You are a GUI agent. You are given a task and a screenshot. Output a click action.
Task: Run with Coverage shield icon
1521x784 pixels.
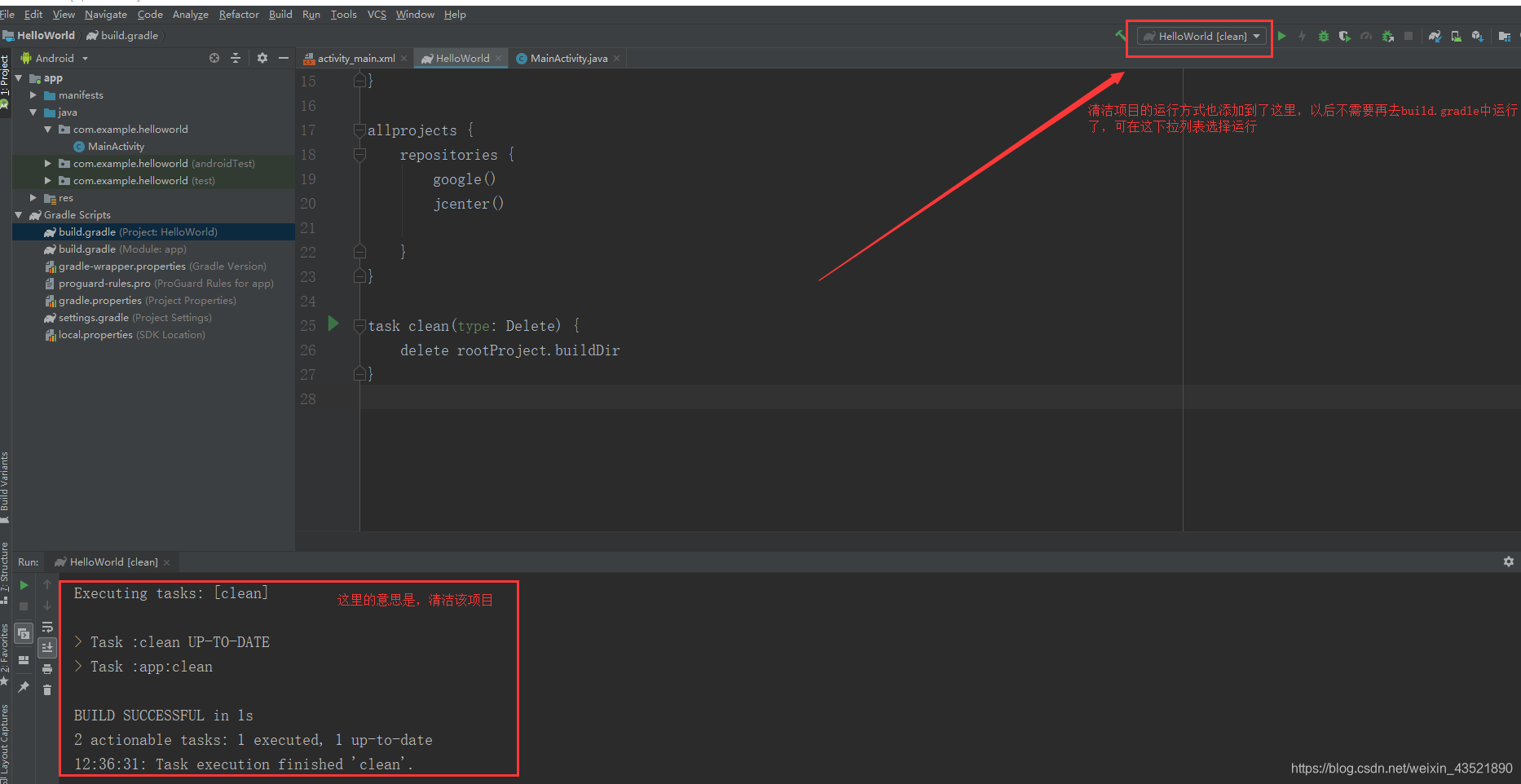(x=1345, y=36)
